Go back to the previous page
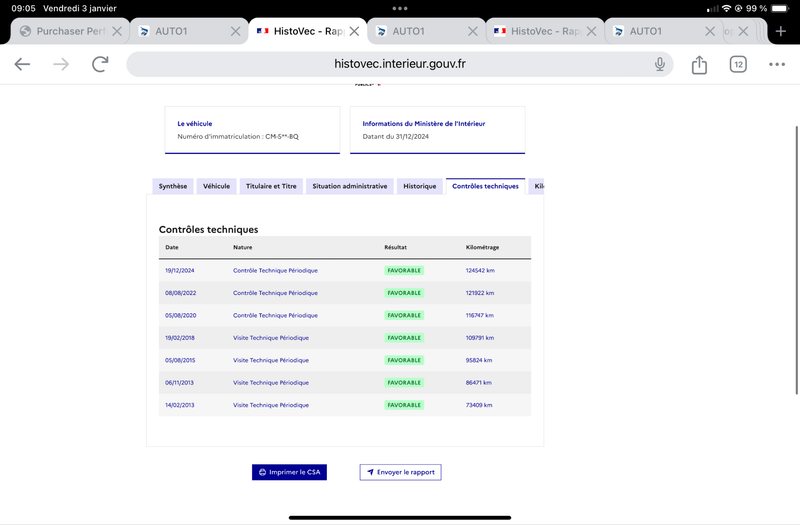 coord(22,64)
